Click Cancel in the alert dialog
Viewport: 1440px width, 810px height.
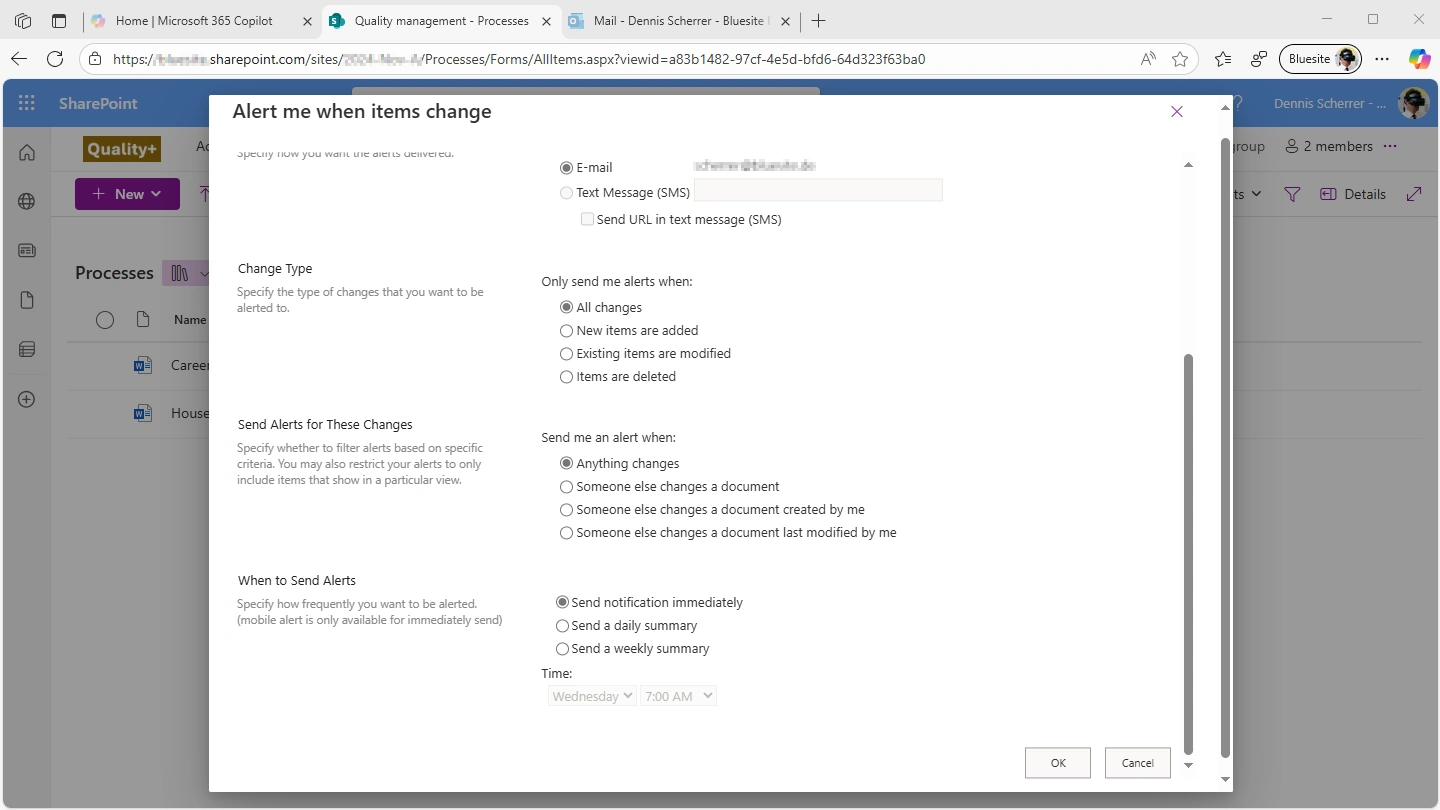click(x=1138, y=763)
